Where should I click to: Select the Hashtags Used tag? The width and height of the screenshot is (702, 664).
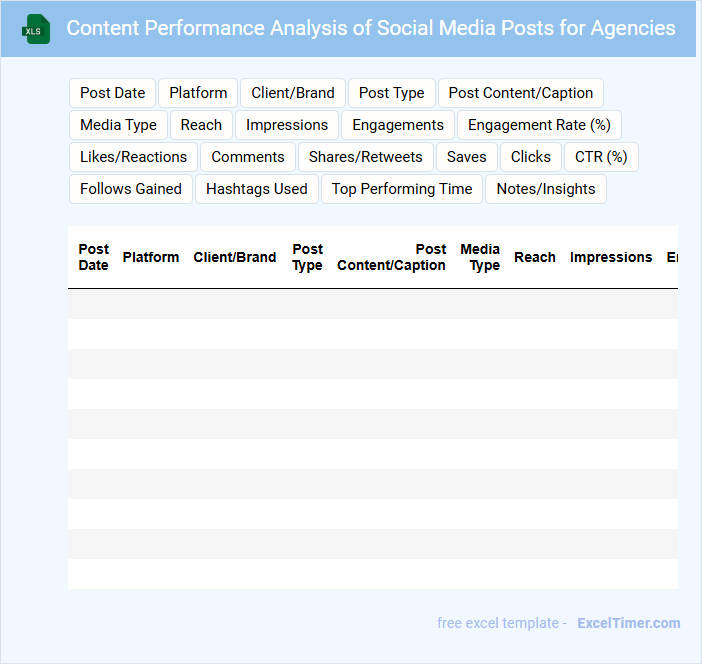pos(257,189)
